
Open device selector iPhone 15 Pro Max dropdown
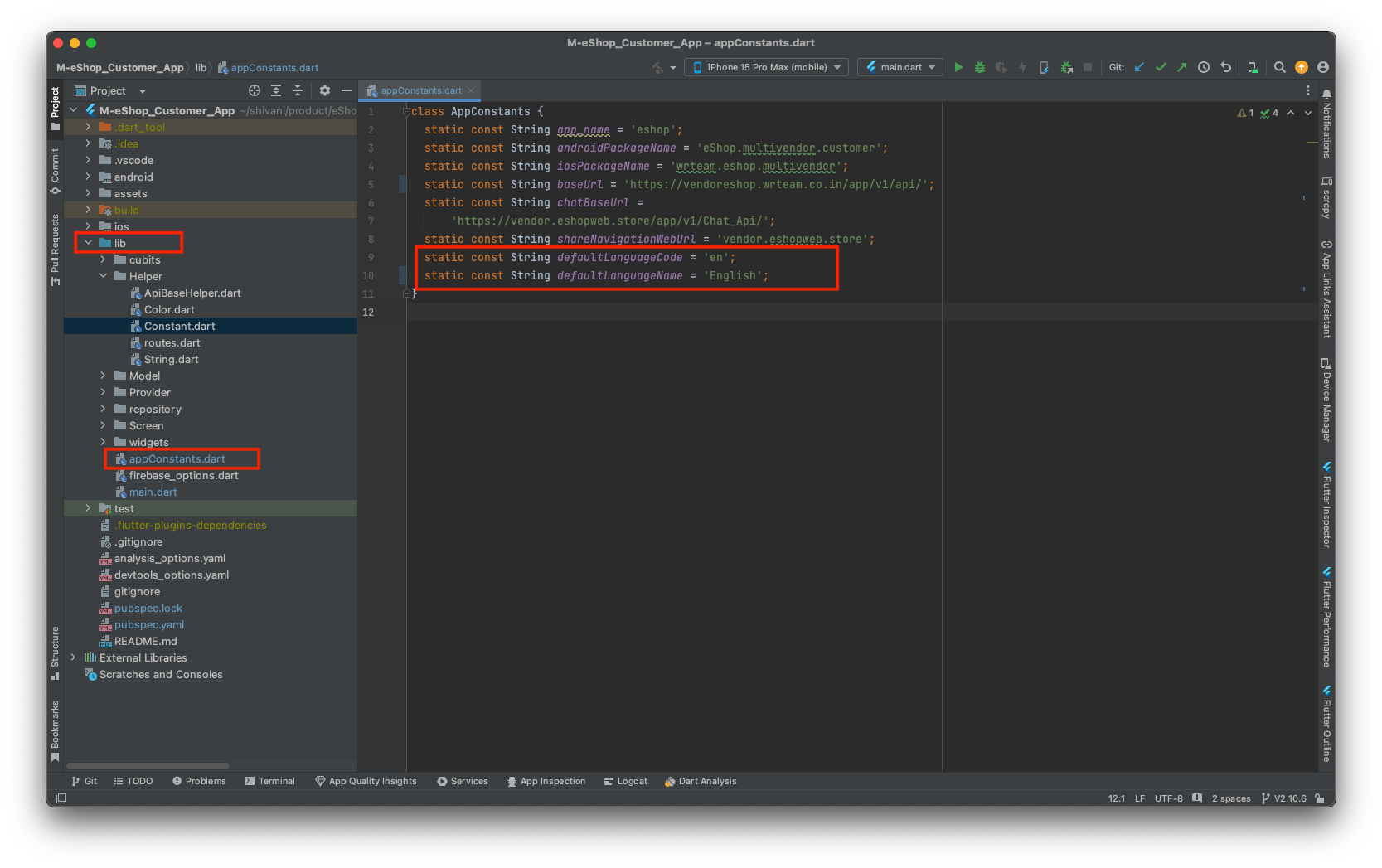[766, 67]
